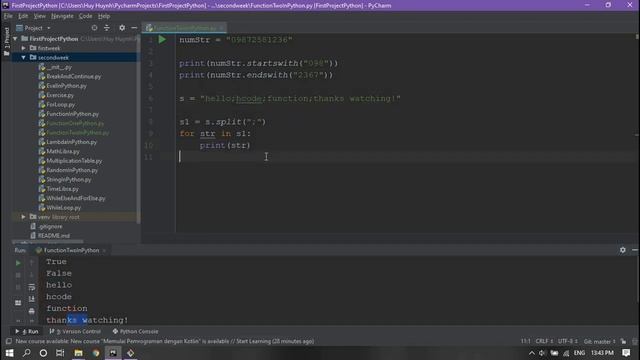The height and width of the screenshot is (360, 640).
Task: Click the down-arrow stack trace icon in Run panel
Action: coord(31,275)
